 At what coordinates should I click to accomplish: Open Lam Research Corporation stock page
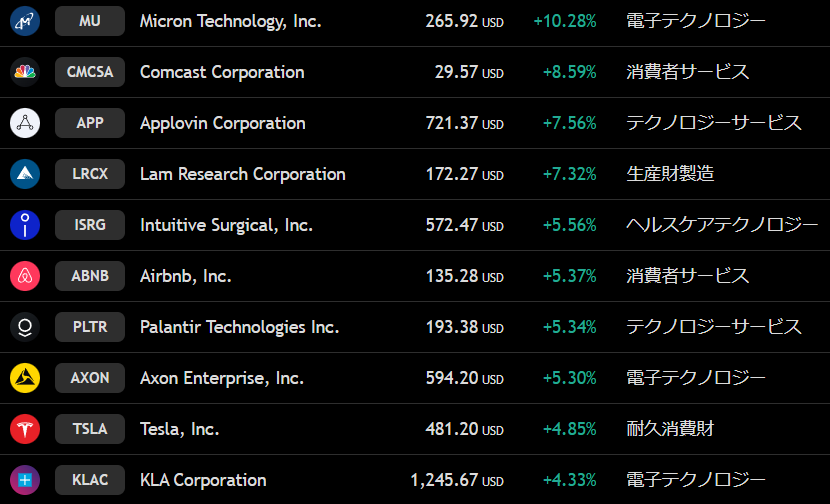pos(242,174)
